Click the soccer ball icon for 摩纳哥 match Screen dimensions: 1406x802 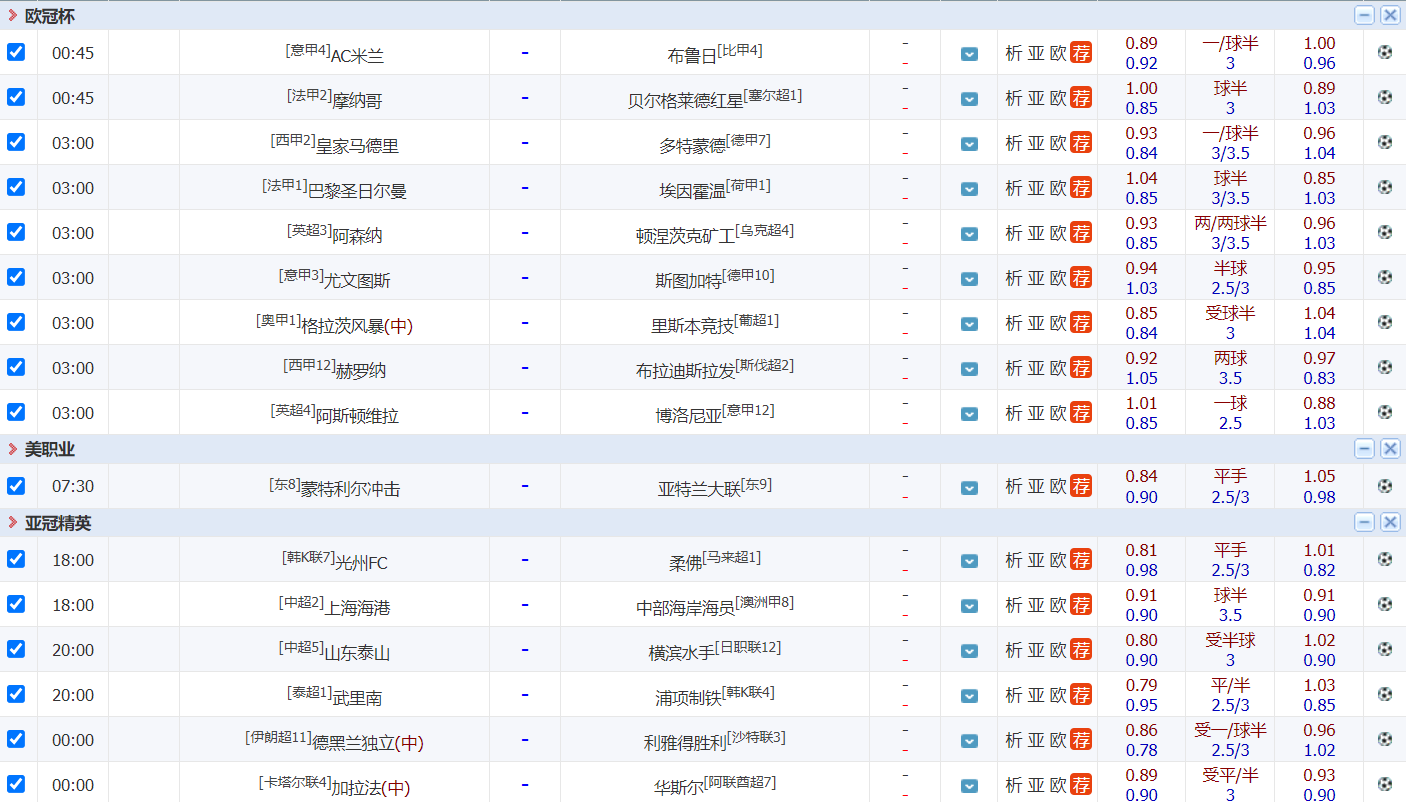pos(1384,97)
